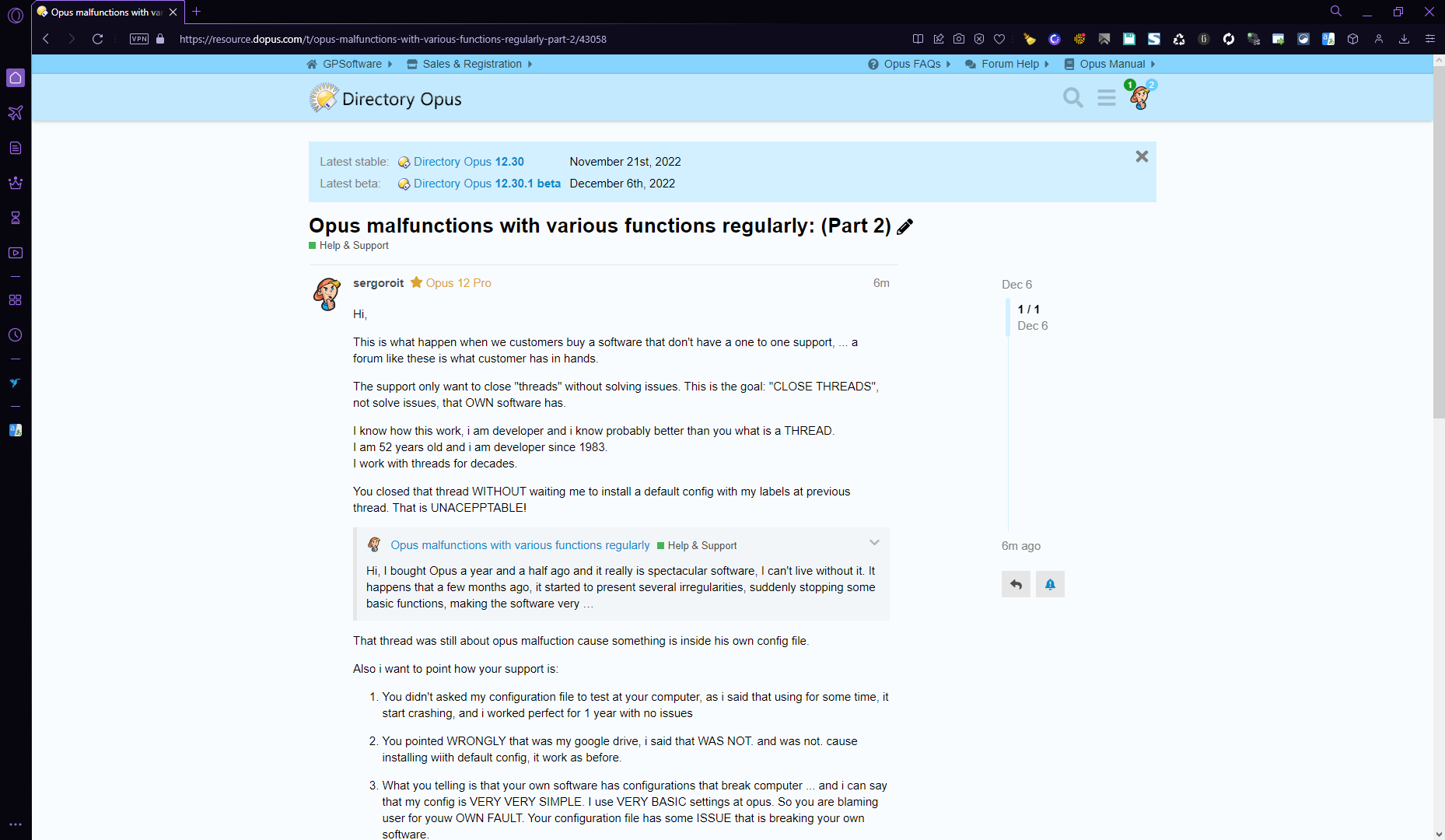Screen dimensions: 1445x840
Task: Open the user avatar notifications menu
Action: [x=1140, y=96]
